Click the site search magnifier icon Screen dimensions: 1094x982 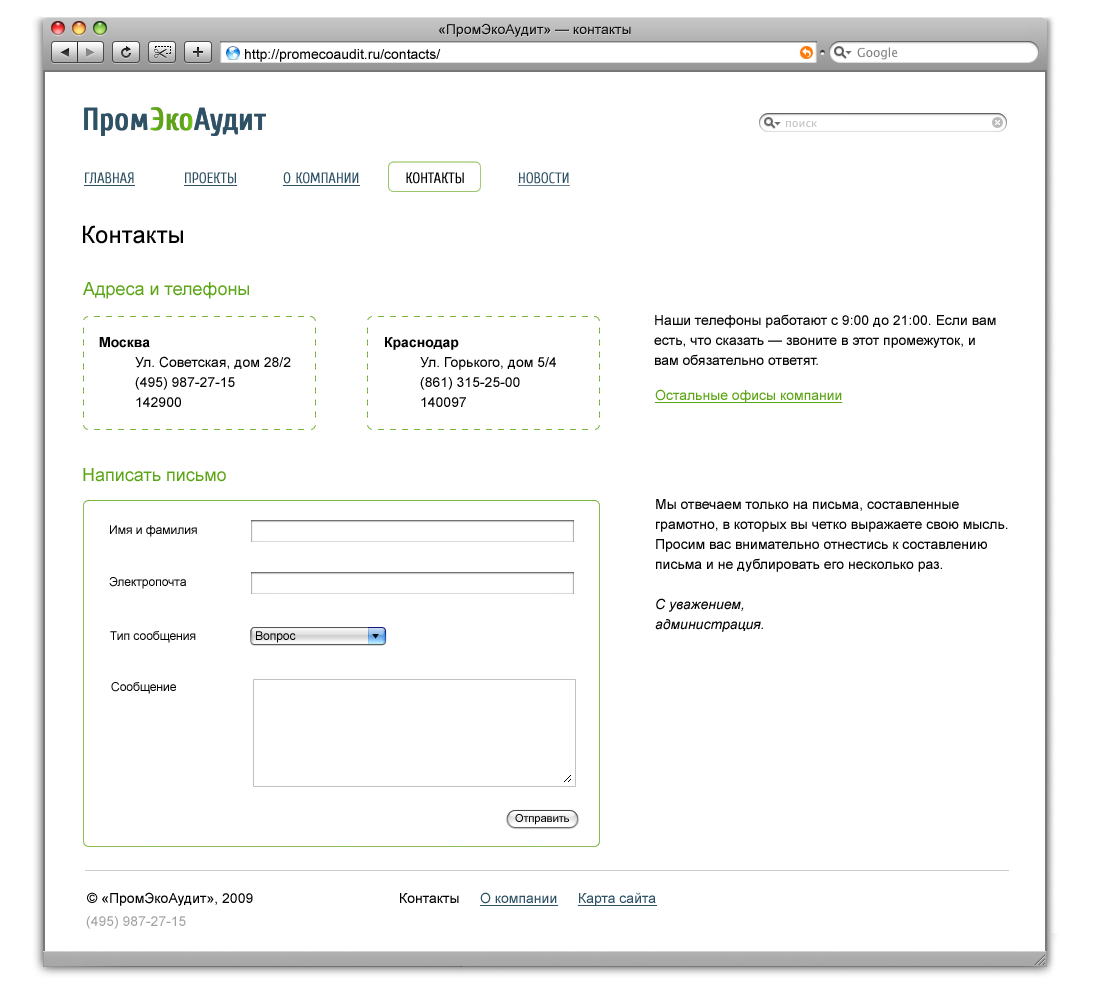pyautogui.click(x=771, y=123)
